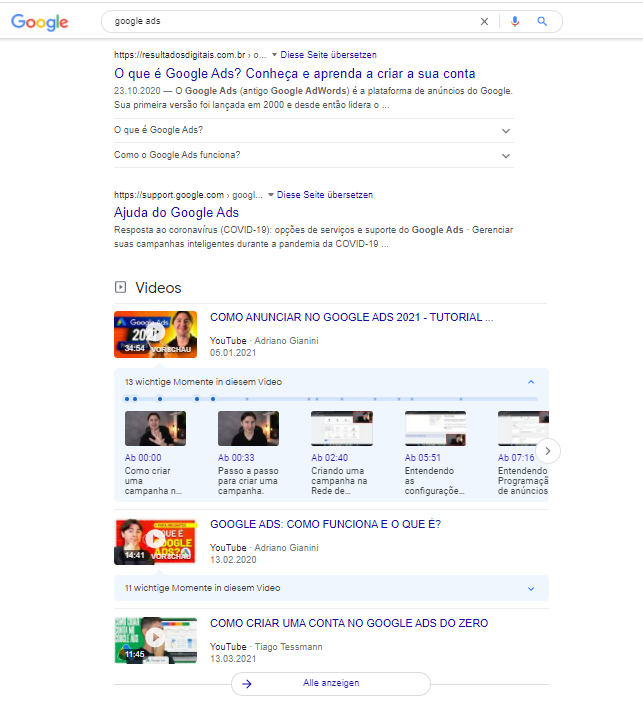The height and width of the screenshot is (712, 643).
Task: Click the 'Como criar uma campanha n...' caption
Action: tap(153, 481)
